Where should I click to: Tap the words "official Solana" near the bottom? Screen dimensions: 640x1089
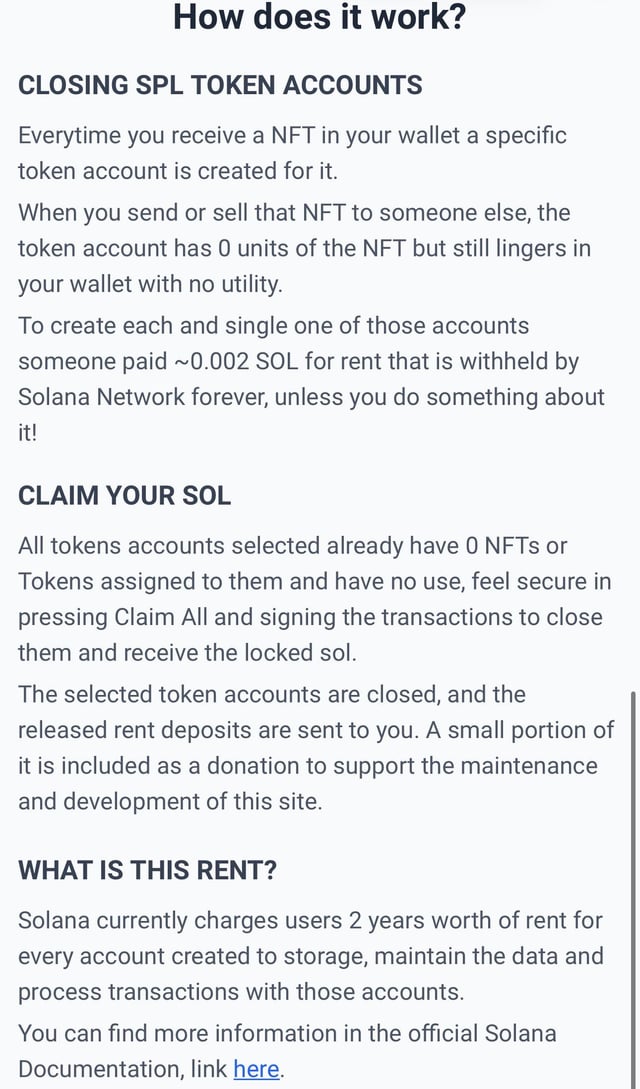pyautogui.click(x=477, y=1032)
